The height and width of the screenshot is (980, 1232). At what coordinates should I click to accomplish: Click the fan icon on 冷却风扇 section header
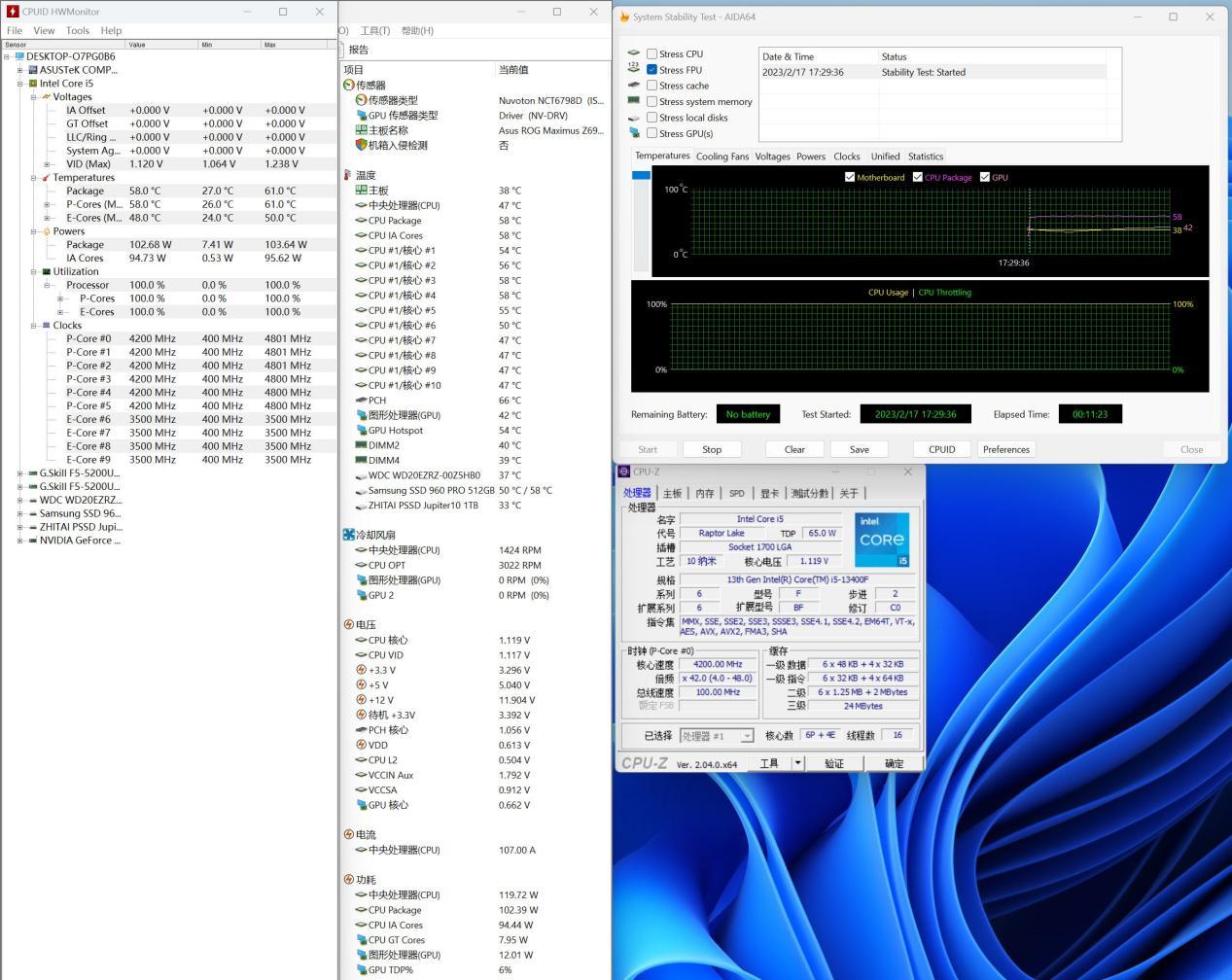tap(348, 534)
